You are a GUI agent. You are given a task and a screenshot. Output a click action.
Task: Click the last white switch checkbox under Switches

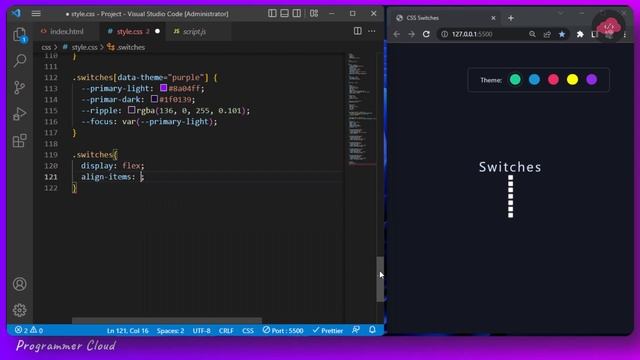click(511, 215)
